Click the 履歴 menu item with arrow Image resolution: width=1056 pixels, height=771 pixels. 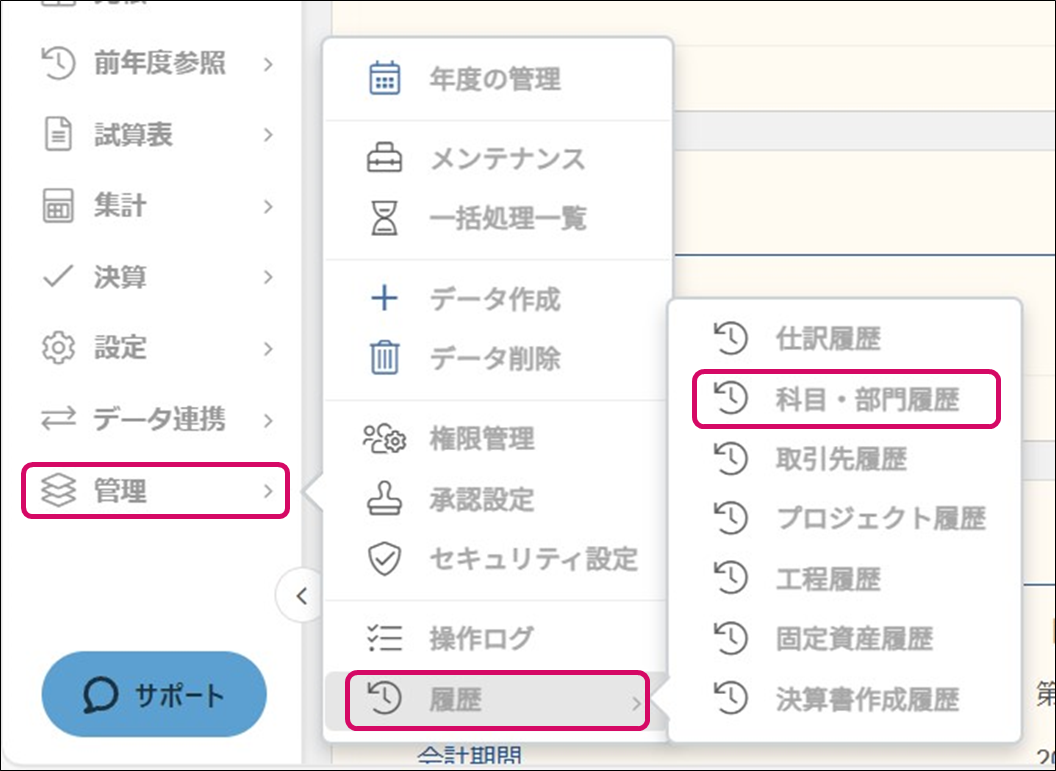point(497,700)
